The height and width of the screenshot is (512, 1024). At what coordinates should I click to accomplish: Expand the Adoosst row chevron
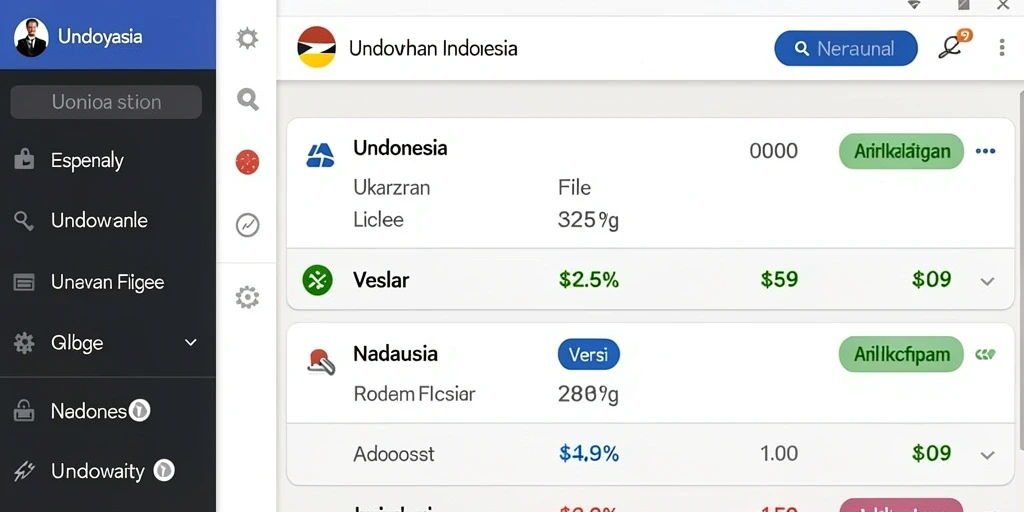tap(987, 455)
